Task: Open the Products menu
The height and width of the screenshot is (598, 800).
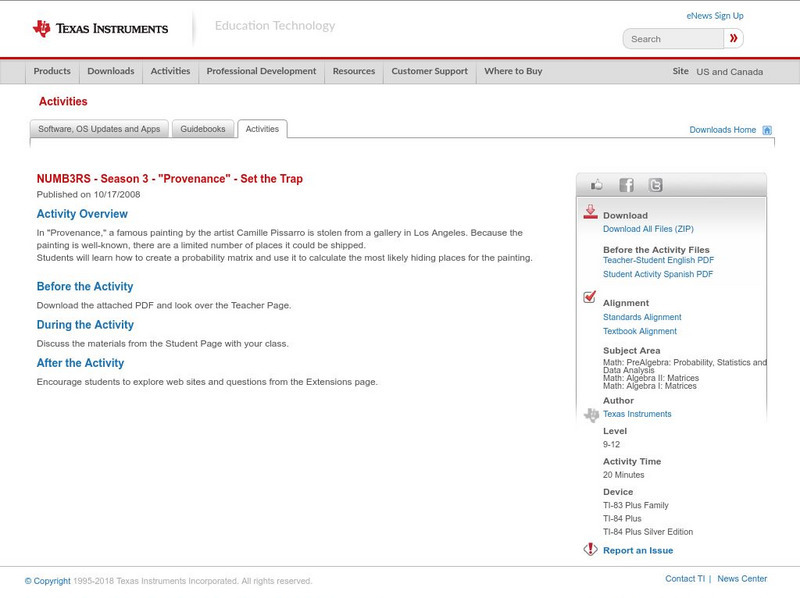Action: pyautogui.click(x=52, y=71)
